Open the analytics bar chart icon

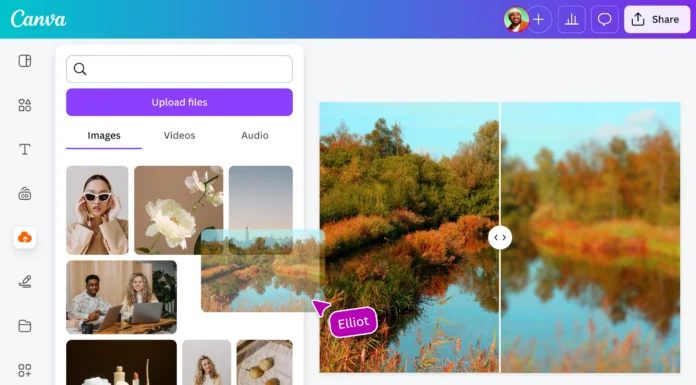click(x=571, y=20)
